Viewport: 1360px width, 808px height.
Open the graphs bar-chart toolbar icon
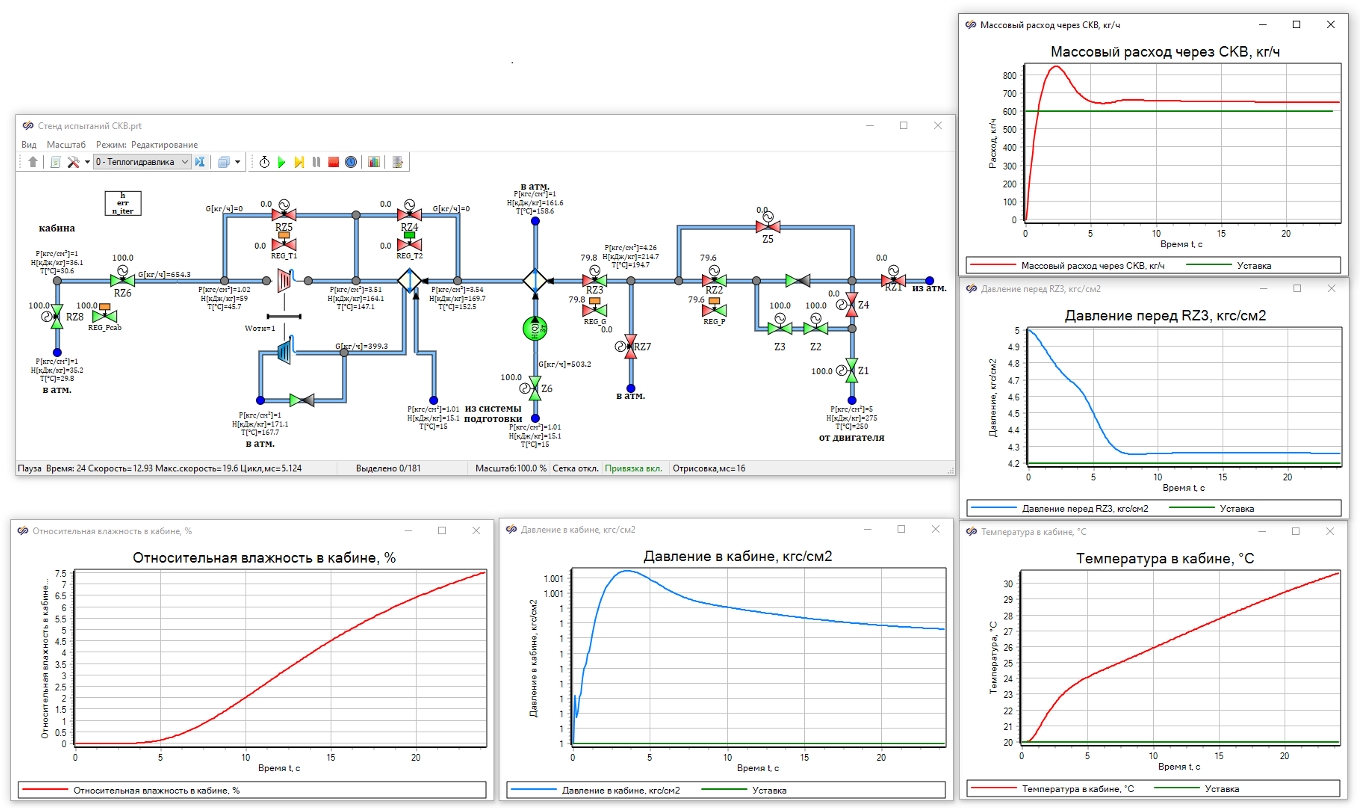pyautogui.click(x=374, y=162)
